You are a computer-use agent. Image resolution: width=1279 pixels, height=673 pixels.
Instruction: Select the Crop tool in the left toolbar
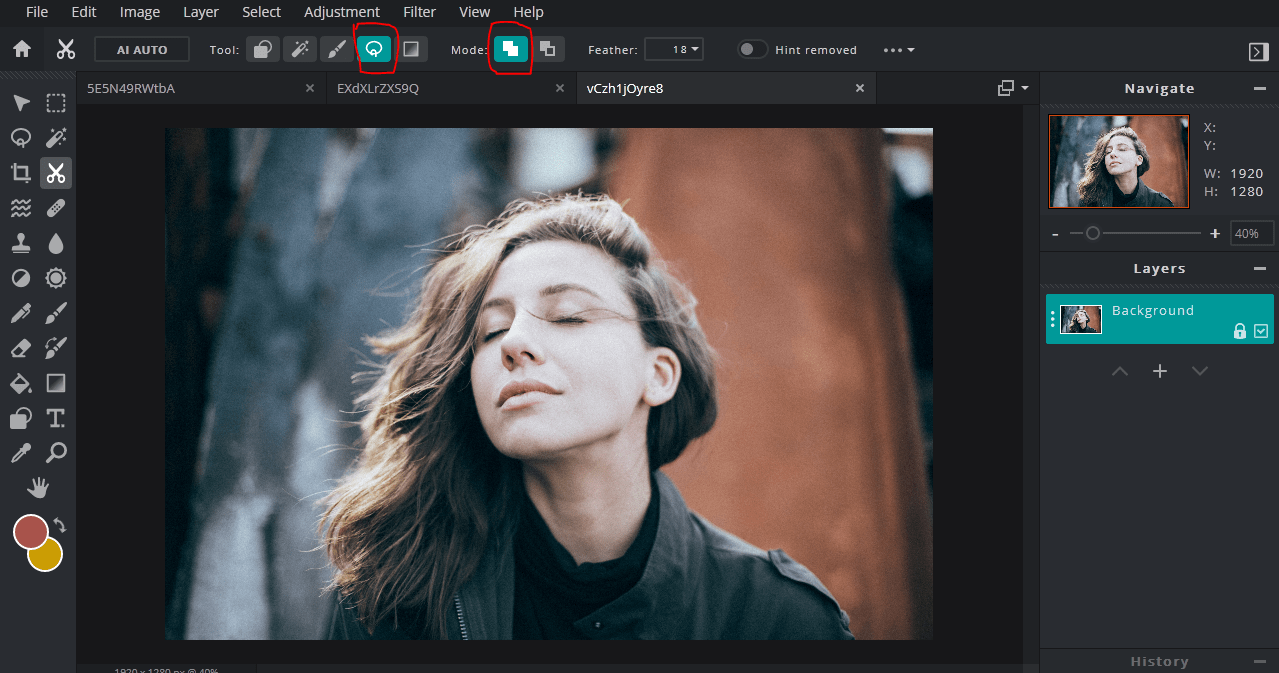pyautogui.click(x=20, y=172)
